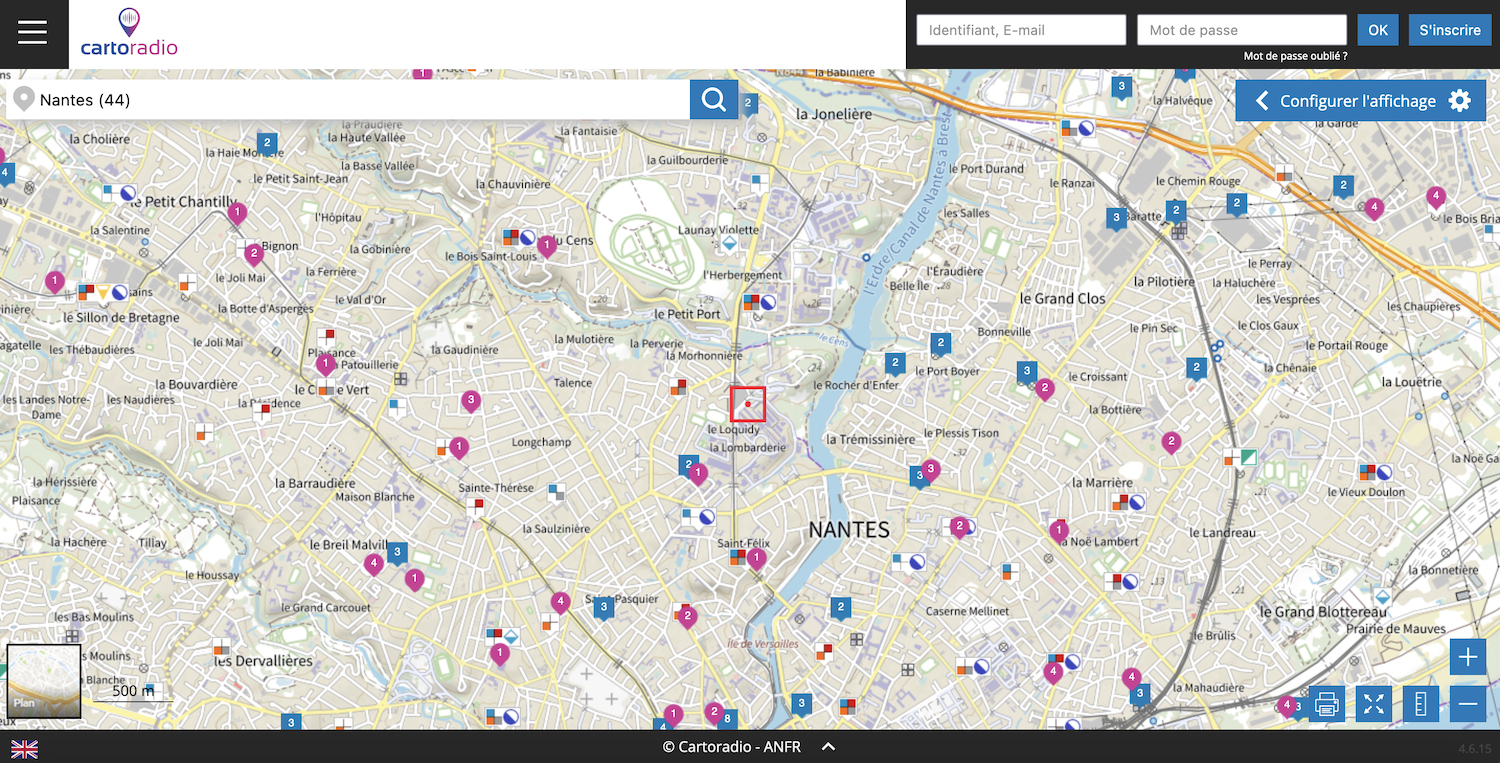
Task: Open the hamburger main menu
Action: pyautogui.click(x=33, y=33)
